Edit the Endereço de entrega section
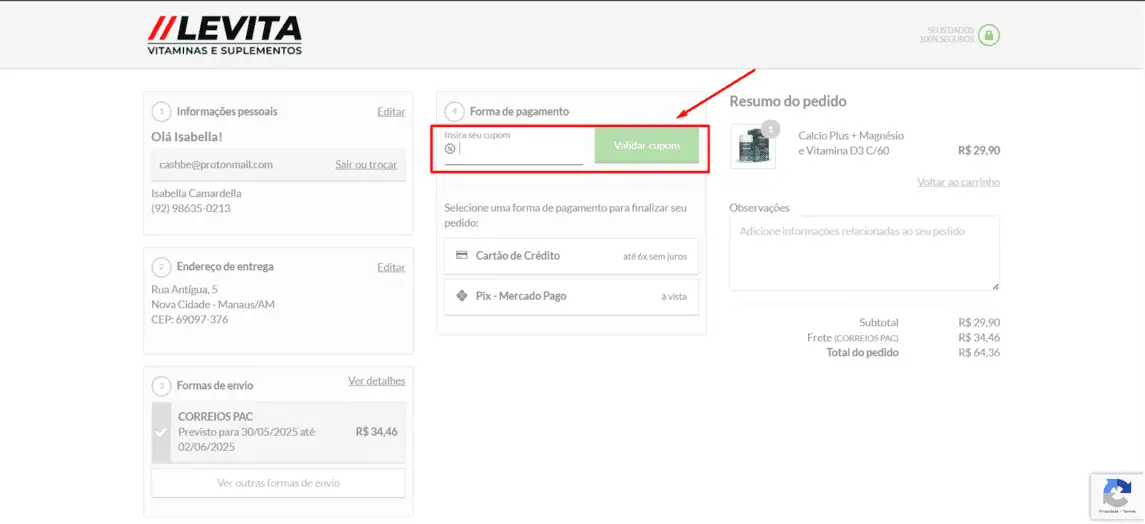 coord(391,267)
